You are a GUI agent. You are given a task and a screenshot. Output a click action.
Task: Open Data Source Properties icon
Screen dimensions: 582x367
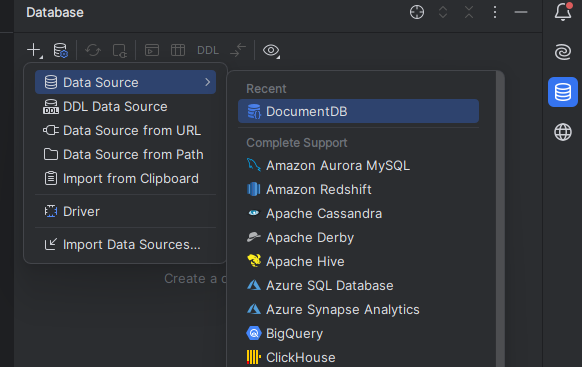coord(61,50)
